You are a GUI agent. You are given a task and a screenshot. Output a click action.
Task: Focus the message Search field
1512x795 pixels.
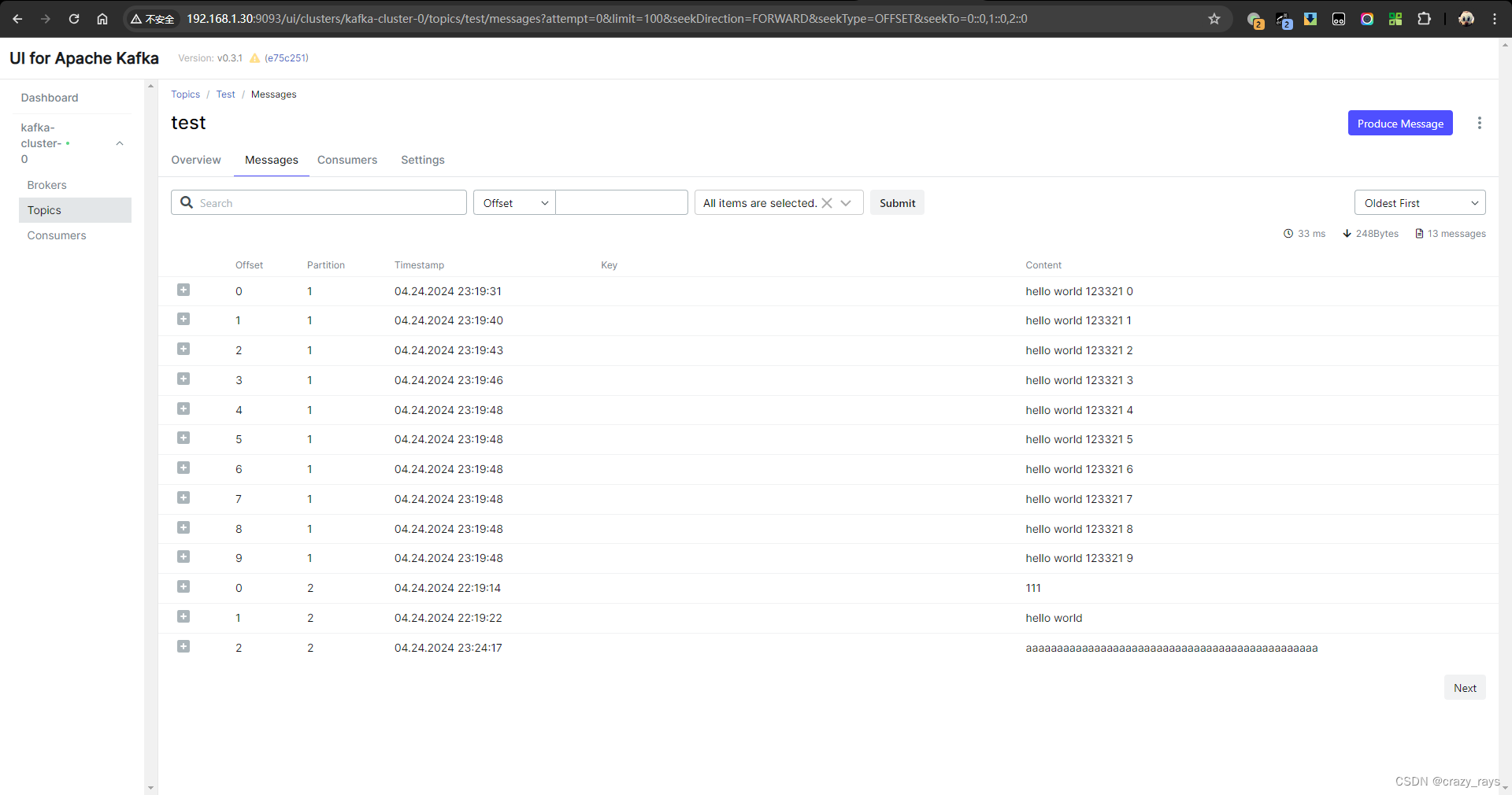pyautogui.click(x=319, y=203)
